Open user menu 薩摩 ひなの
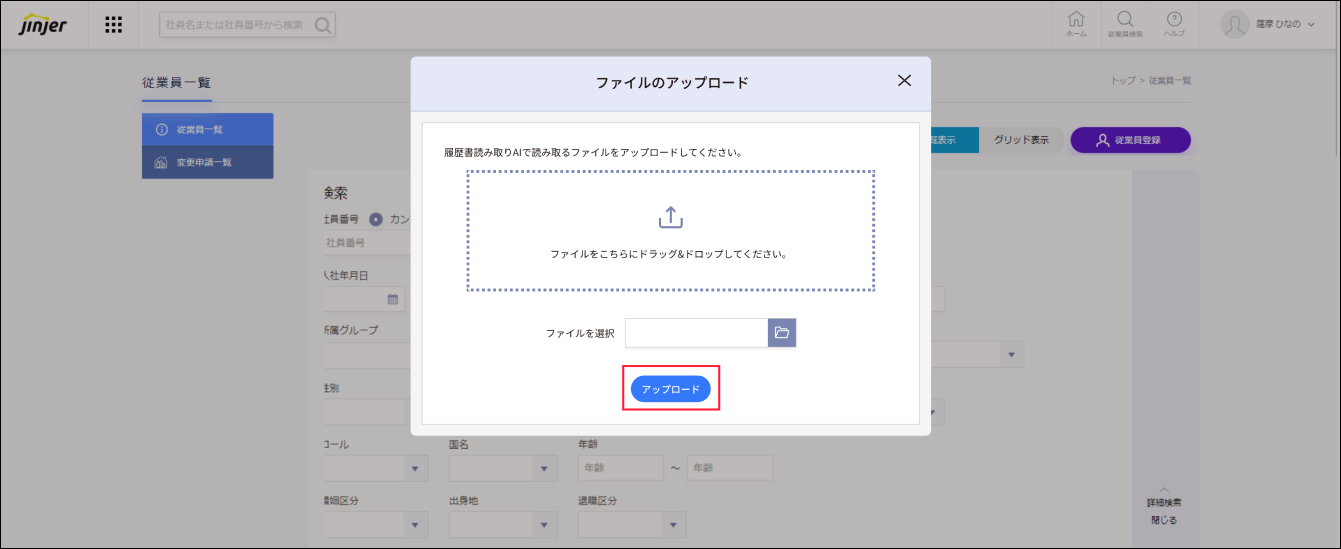1341x549 pixels. pos(1268,25)
